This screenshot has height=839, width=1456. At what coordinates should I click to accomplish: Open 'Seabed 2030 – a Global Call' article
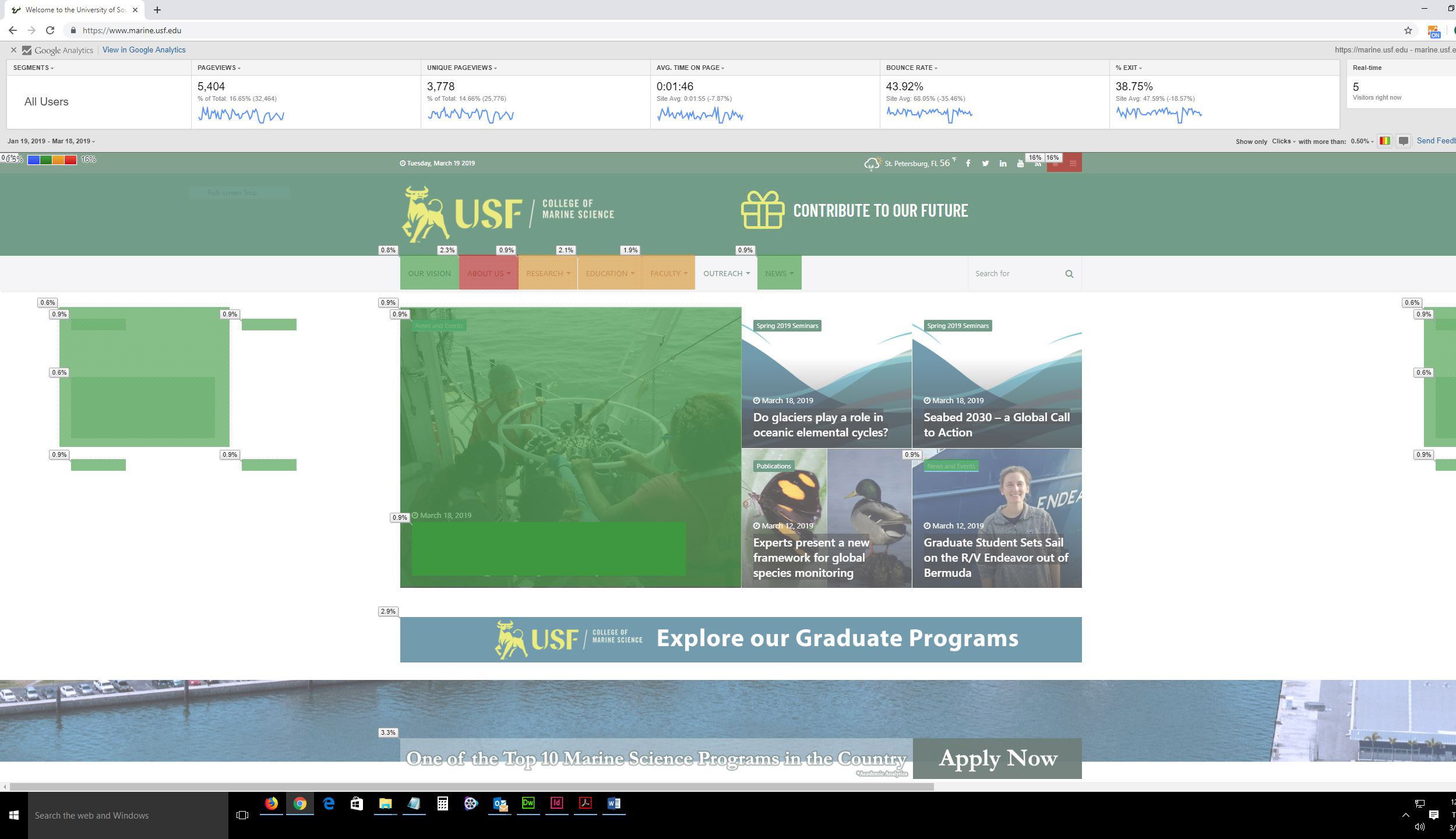coord(996,425)
